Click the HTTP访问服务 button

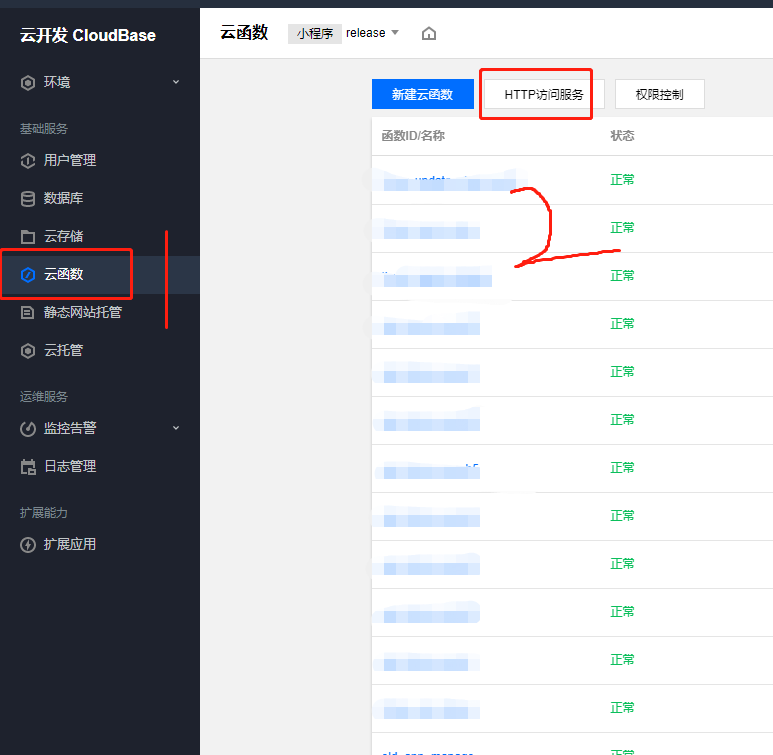[x=544, y=94]
